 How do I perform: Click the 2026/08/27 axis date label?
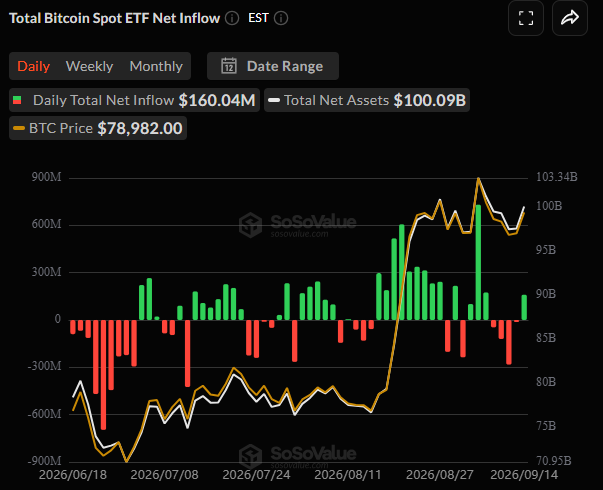(x=440, y=475)
